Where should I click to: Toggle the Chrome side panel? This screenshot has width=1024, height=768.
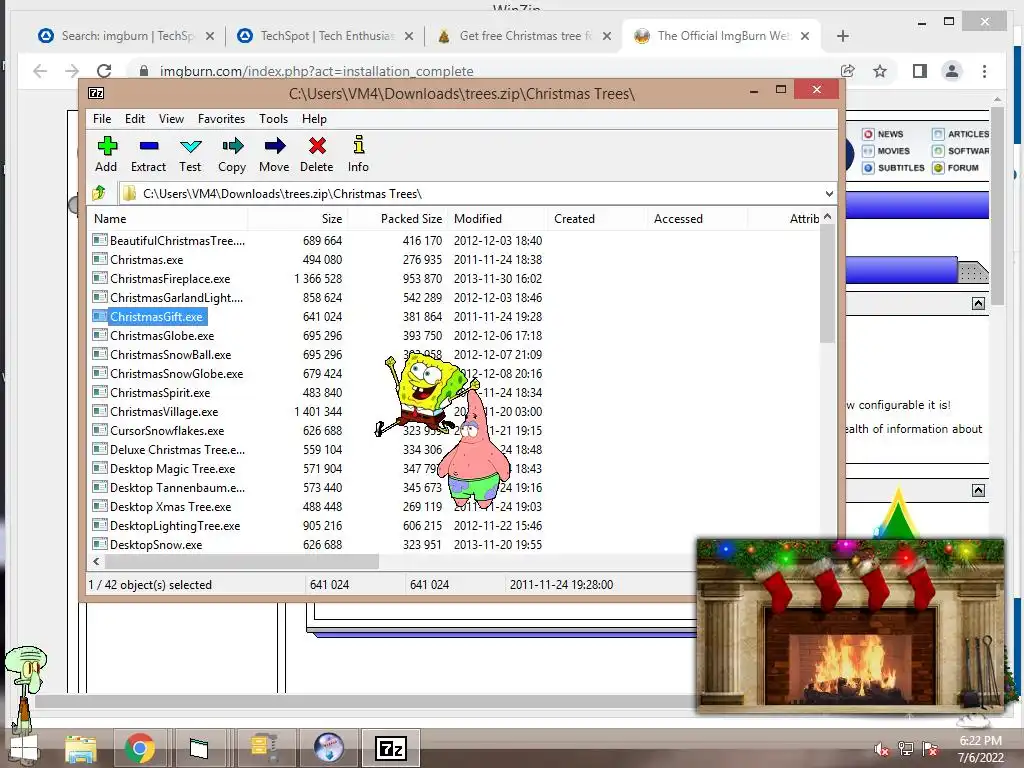tap(920, 71)
